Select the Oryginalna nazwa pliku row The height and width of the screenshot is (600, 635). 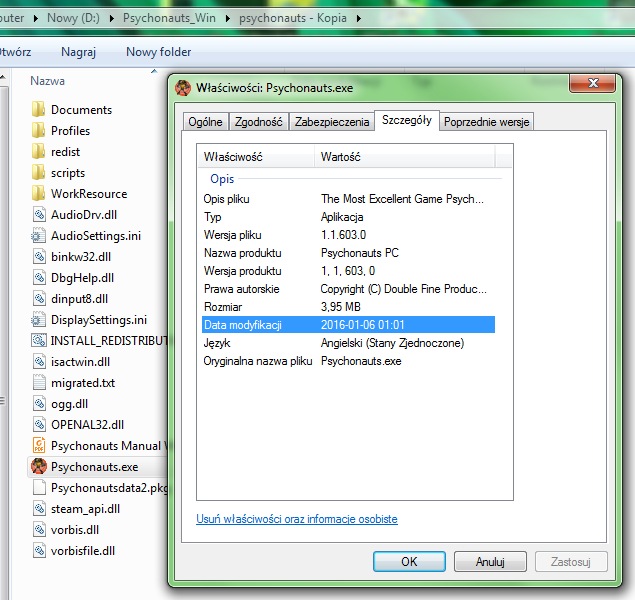tap(348, 361)
